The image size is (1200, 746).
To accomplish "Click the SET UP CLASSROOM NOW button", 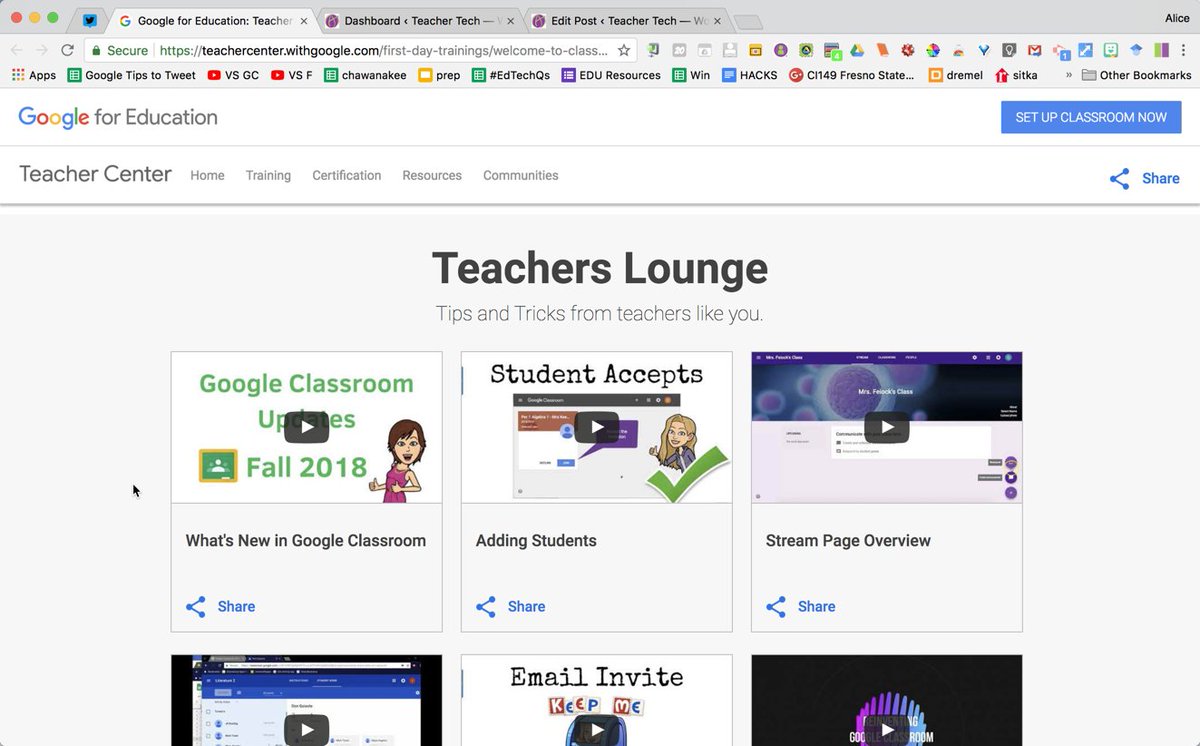I will (1091, 117).
